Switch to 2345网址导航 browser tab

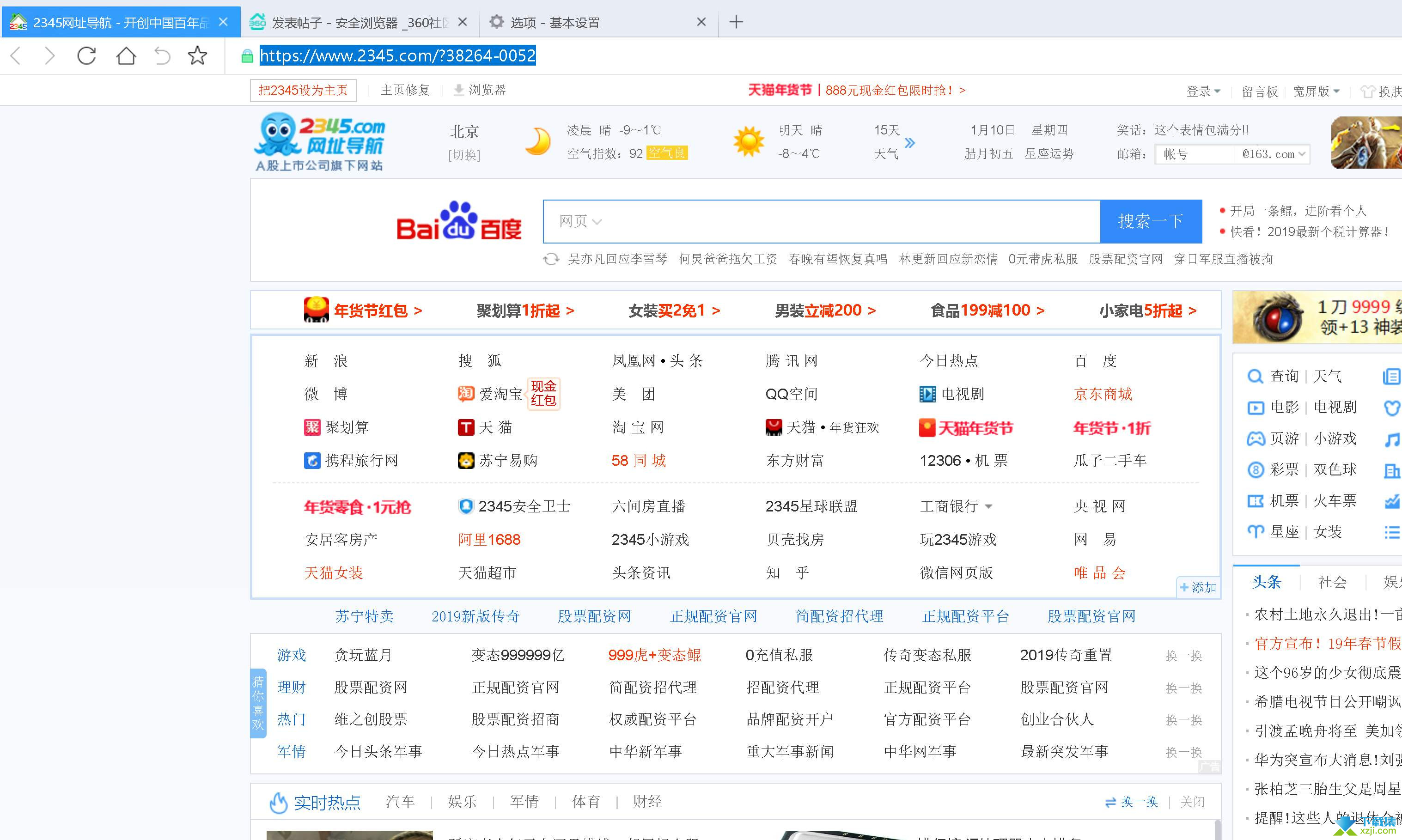(120, 22)
